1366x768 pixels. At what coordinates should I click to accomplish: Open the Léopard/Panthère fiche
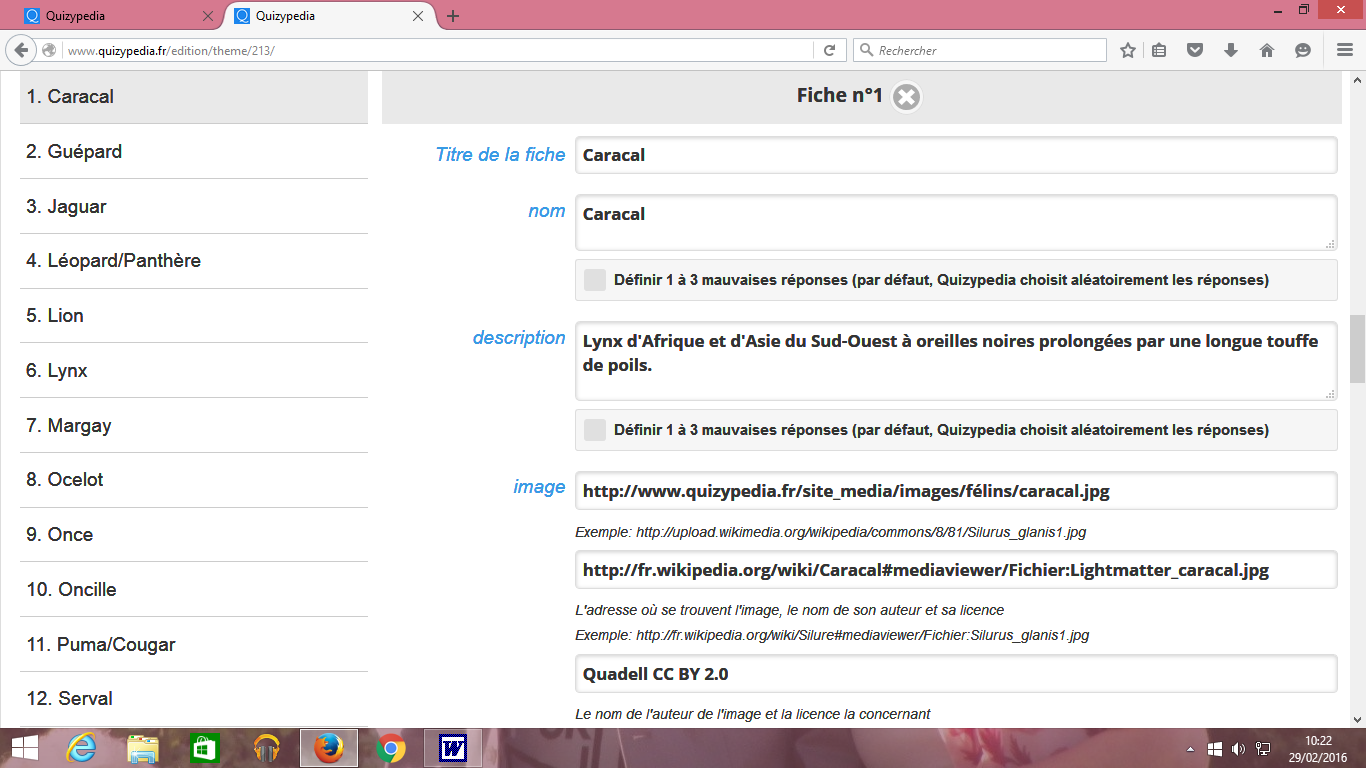click(194, 261)
